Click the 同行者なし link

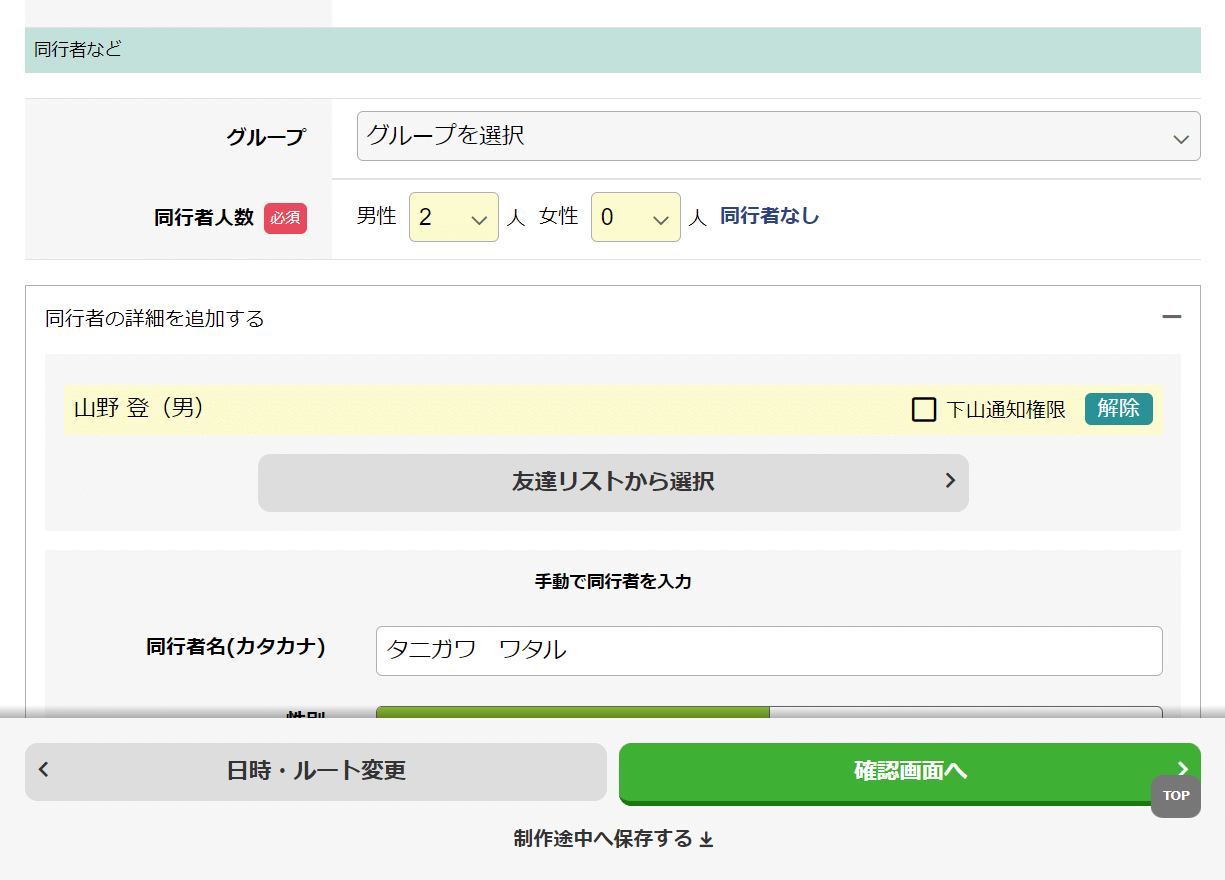[x=769, y=216]
